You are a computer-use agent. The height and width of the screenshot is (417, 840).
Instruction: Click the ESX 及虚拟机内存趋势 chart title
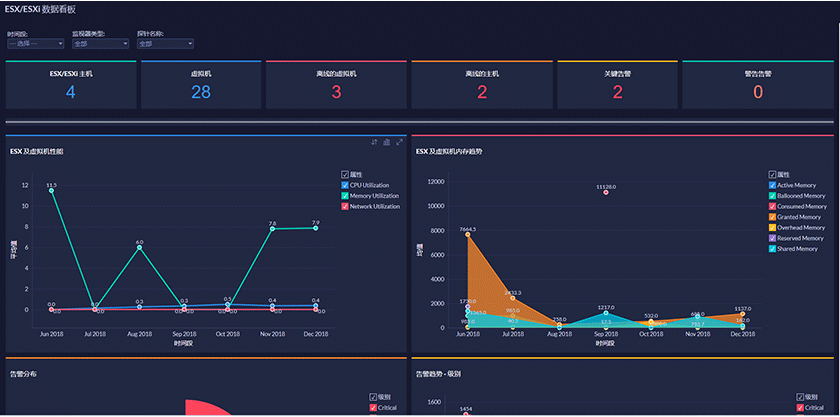pos(449,152)
